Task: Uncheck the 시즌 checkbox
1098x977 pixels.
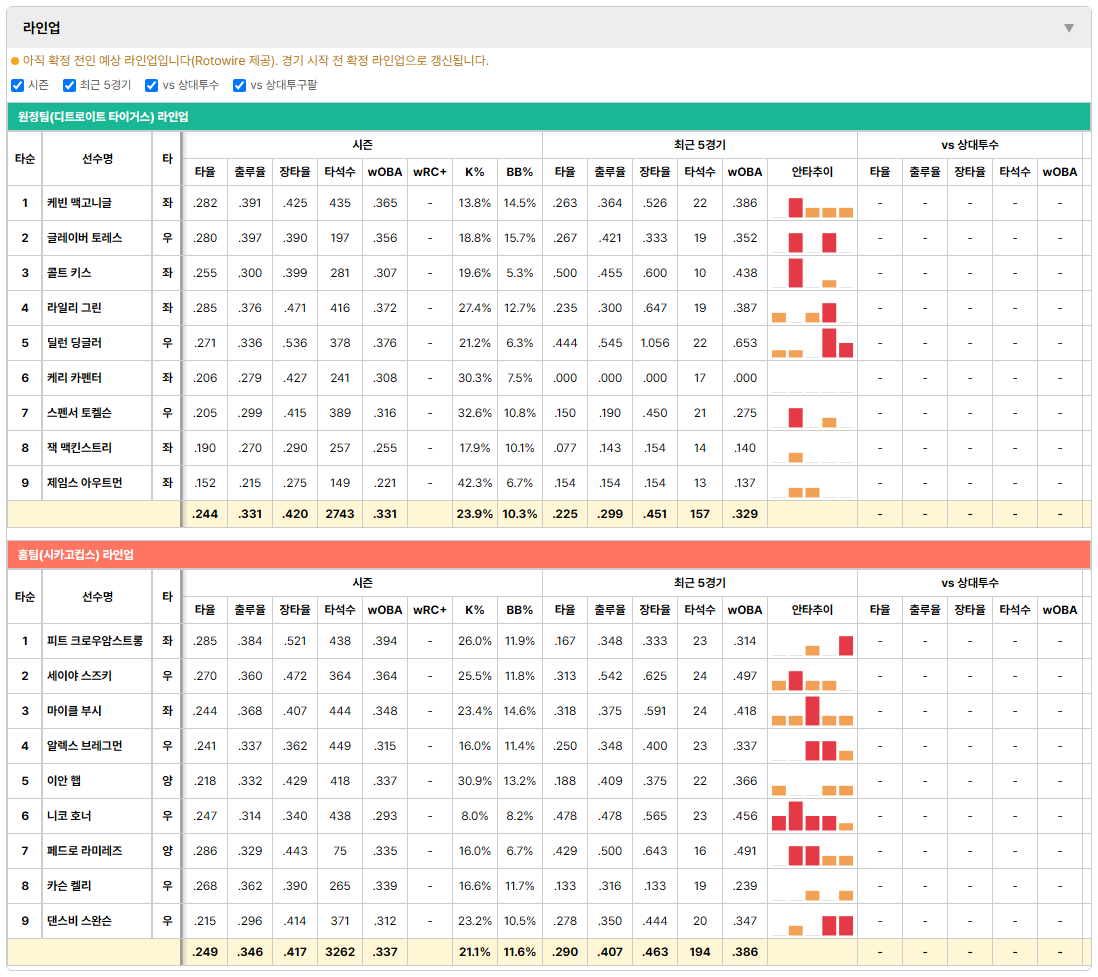Action: [18, 85]
